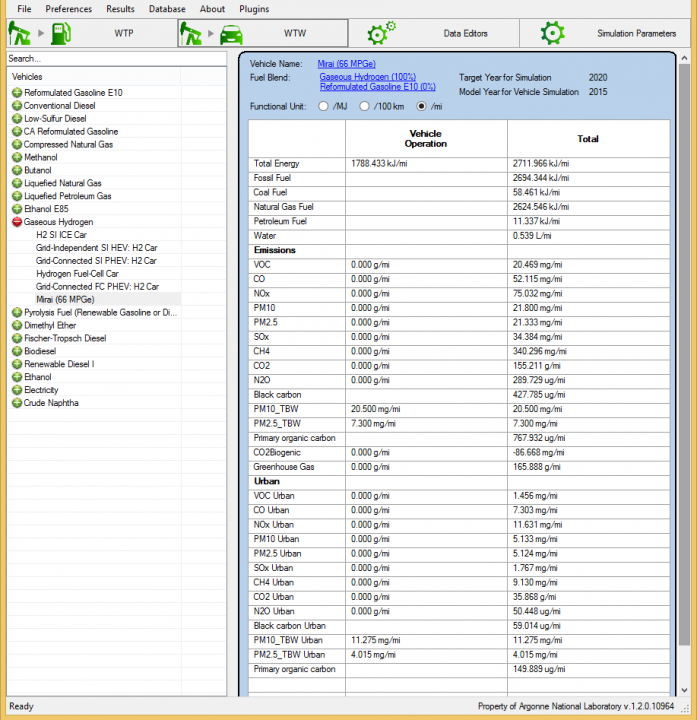Click the Simulation Parameters gear icon
This screenshot has width=697, height=720.
553,33
